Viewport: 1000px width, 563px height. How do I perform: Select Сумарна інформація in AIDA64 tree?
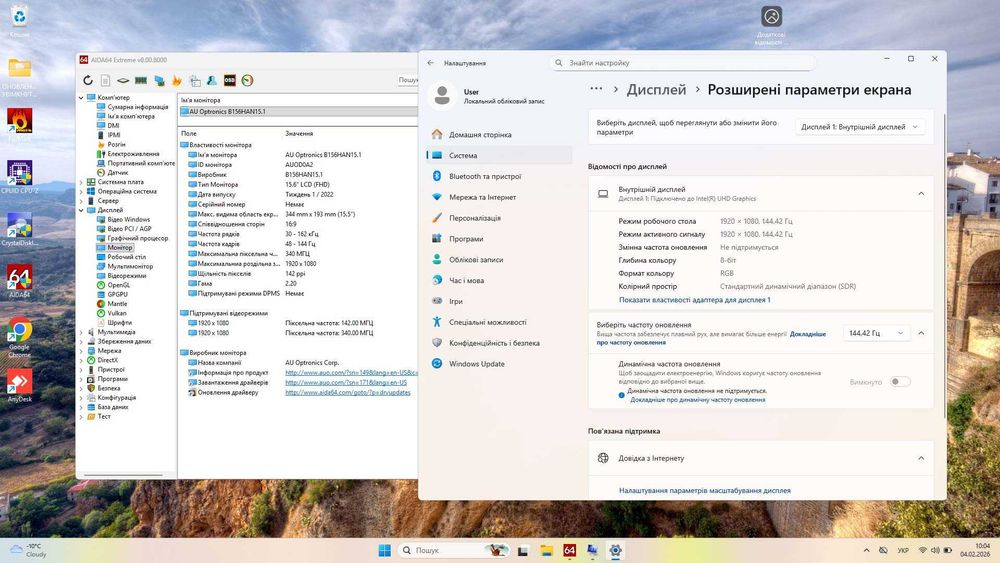coord(138,107)
